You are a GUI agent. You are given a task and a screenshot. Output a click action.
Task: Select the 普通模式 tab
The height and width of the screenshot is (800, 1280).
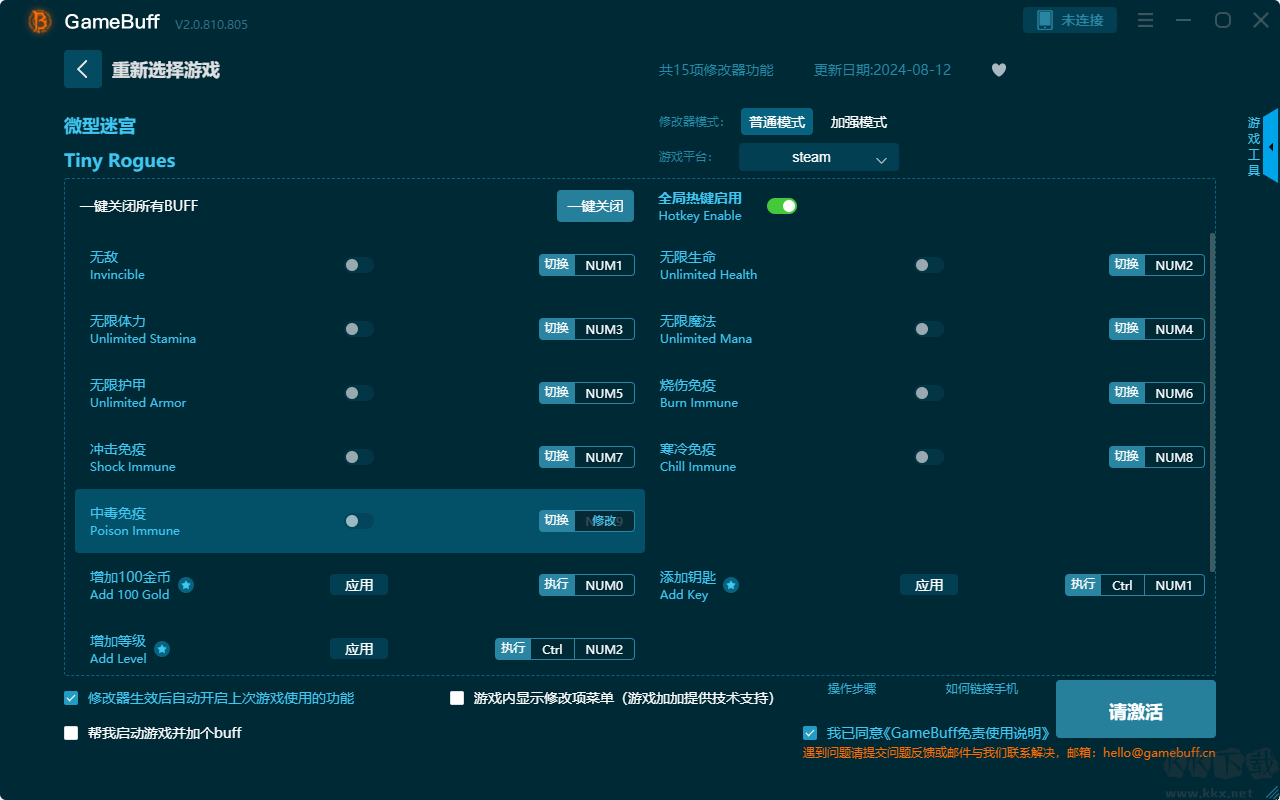tap(777, 122)
